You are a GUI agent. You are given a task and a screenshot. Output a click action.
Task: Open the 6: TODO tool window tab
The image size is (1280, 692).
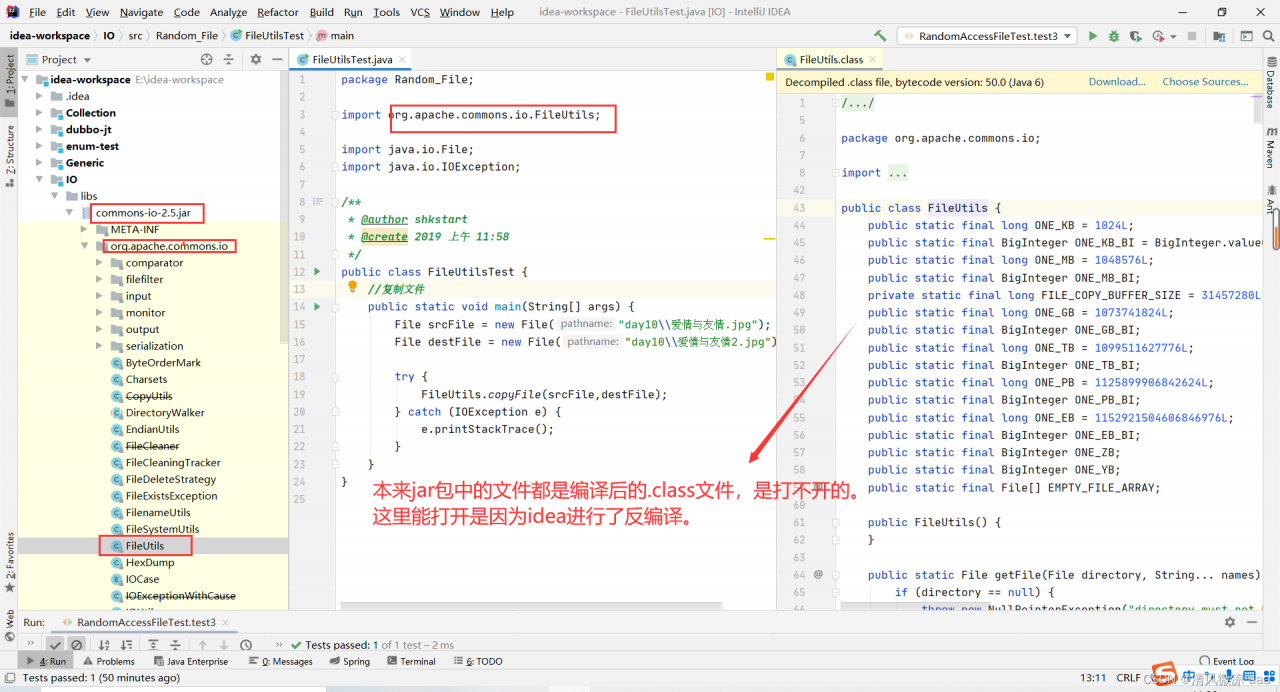tap(479, 661)
